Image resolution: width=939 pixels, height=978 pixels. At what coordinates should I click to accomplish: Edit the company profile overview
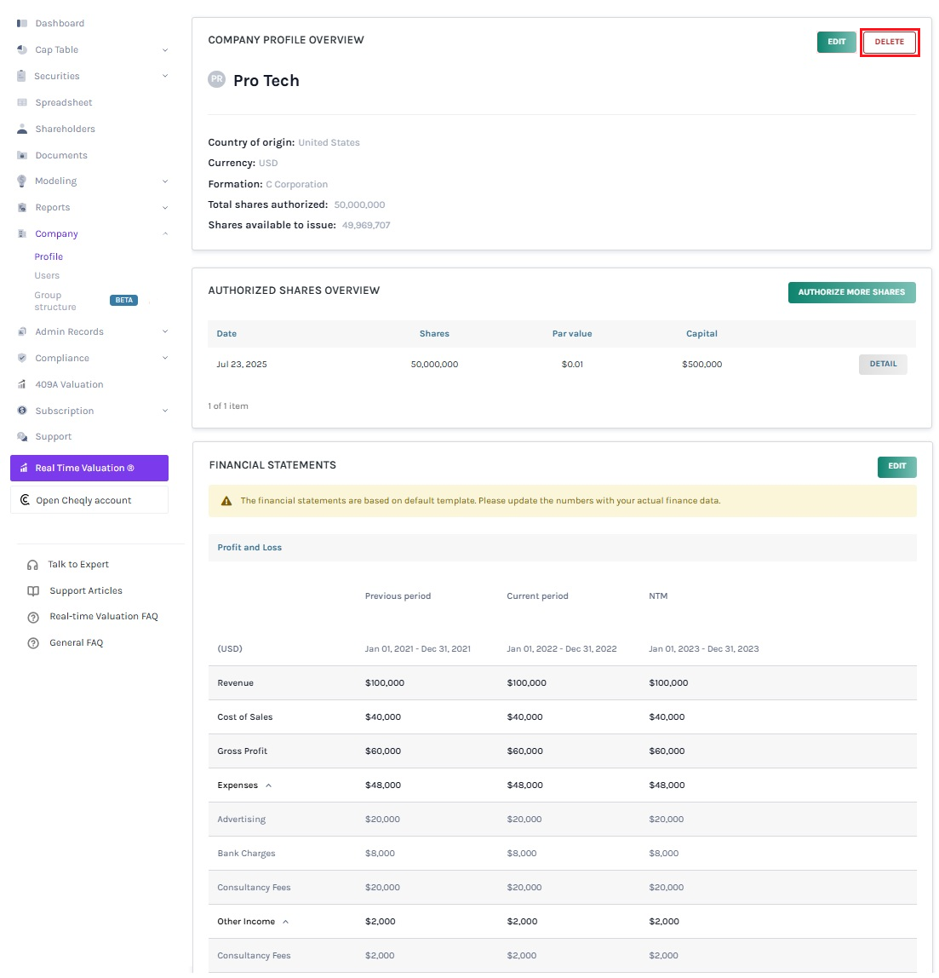point(836,42)
